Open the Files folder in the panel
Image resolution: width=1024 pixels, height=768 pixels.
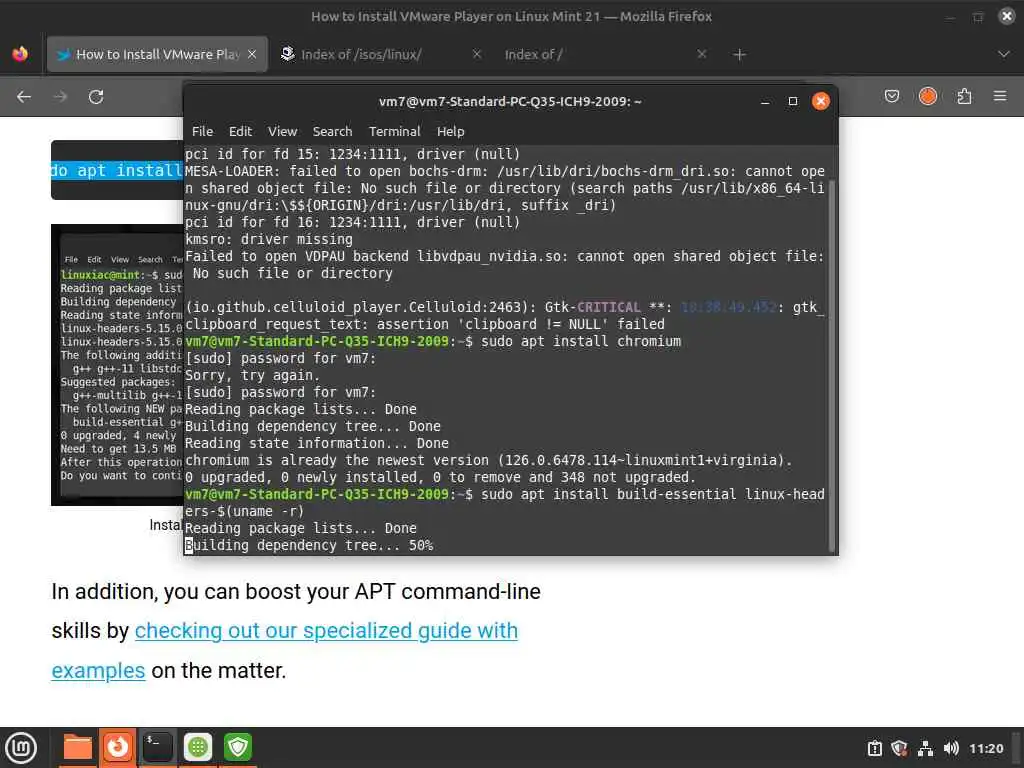[78, 747]
